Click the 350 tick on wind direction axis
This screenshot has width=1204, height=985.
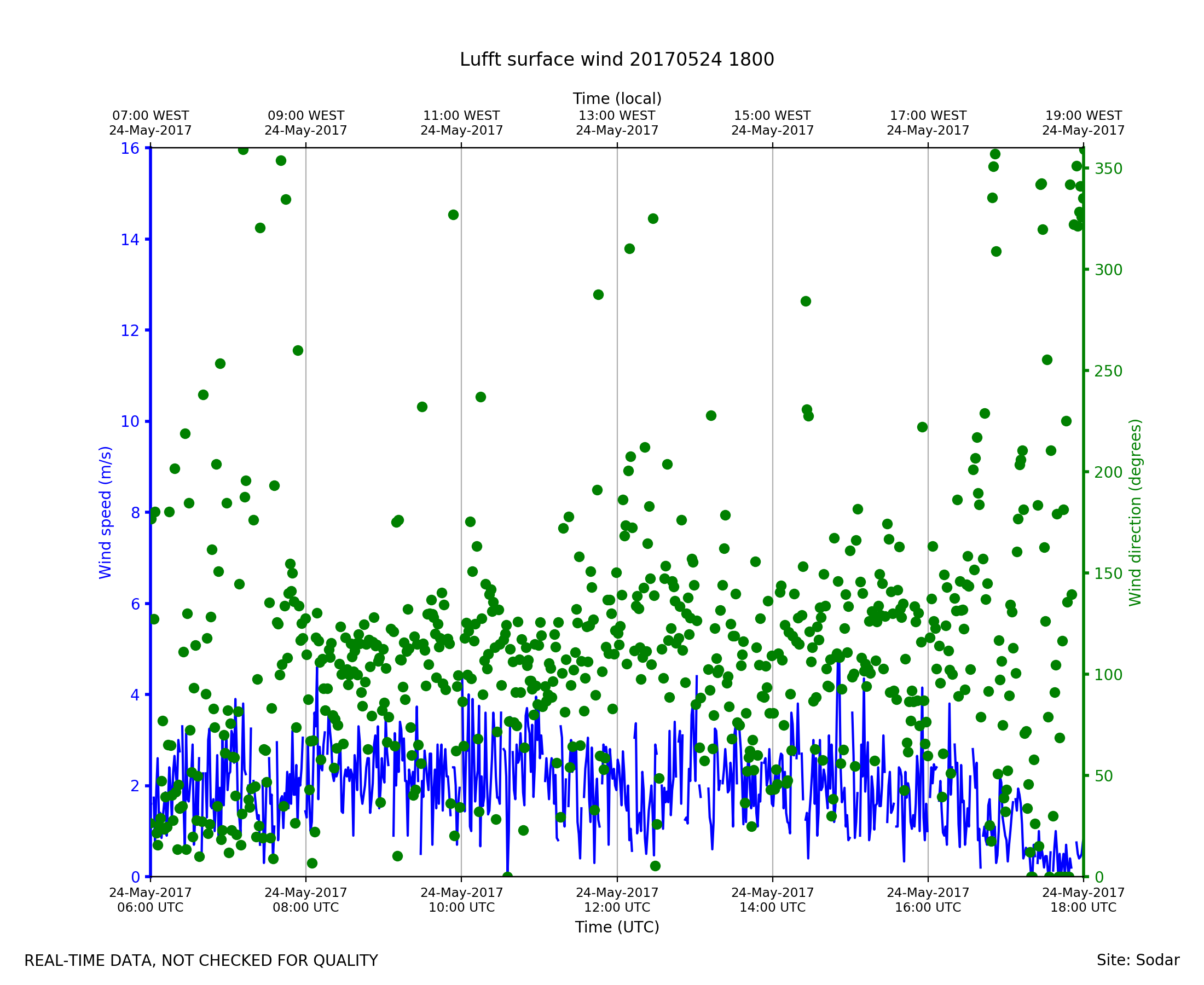1108,169
